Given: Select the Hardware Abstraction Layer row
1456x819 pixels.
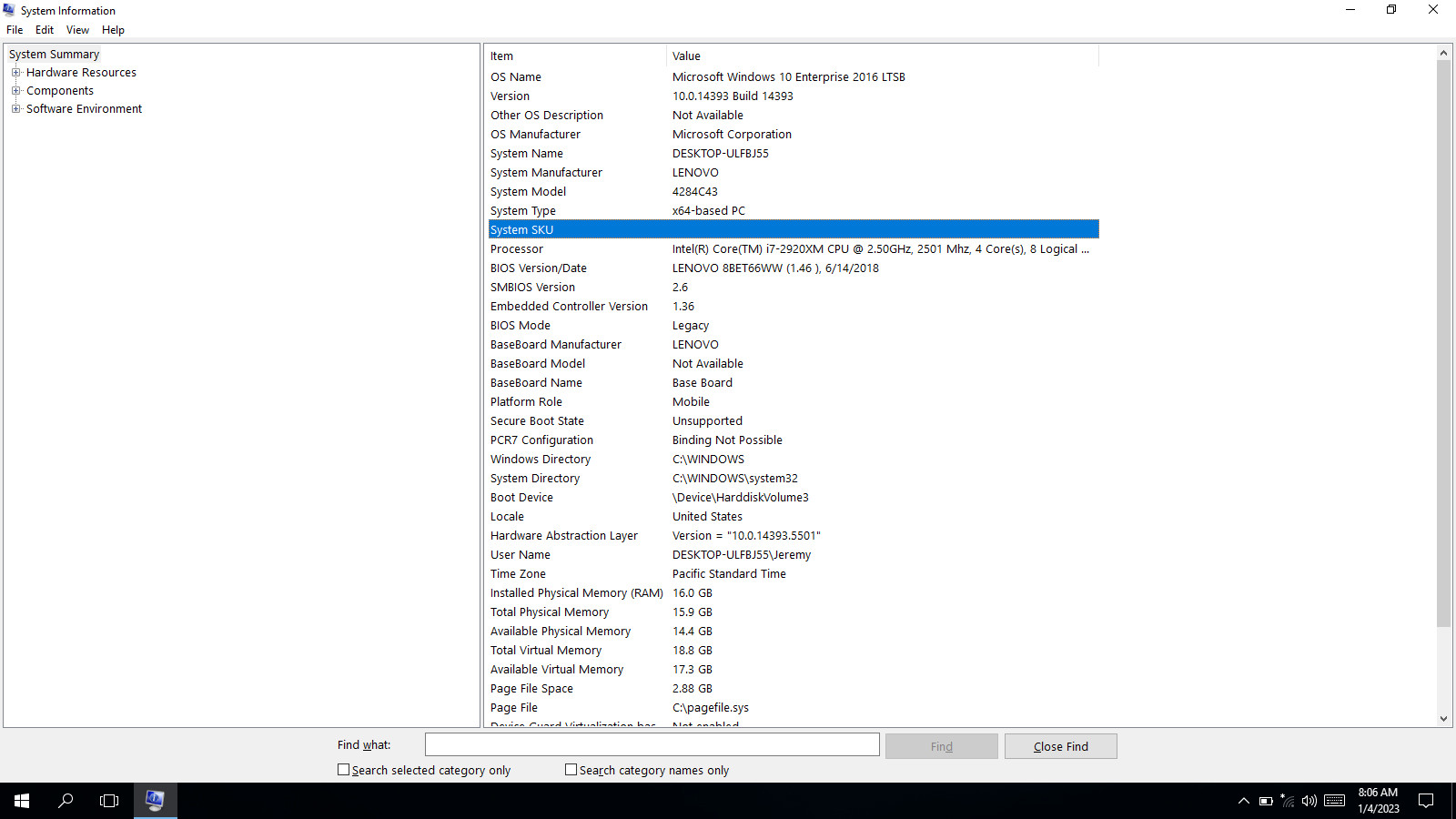Looking at the screenshot, I should coord(794,536).
